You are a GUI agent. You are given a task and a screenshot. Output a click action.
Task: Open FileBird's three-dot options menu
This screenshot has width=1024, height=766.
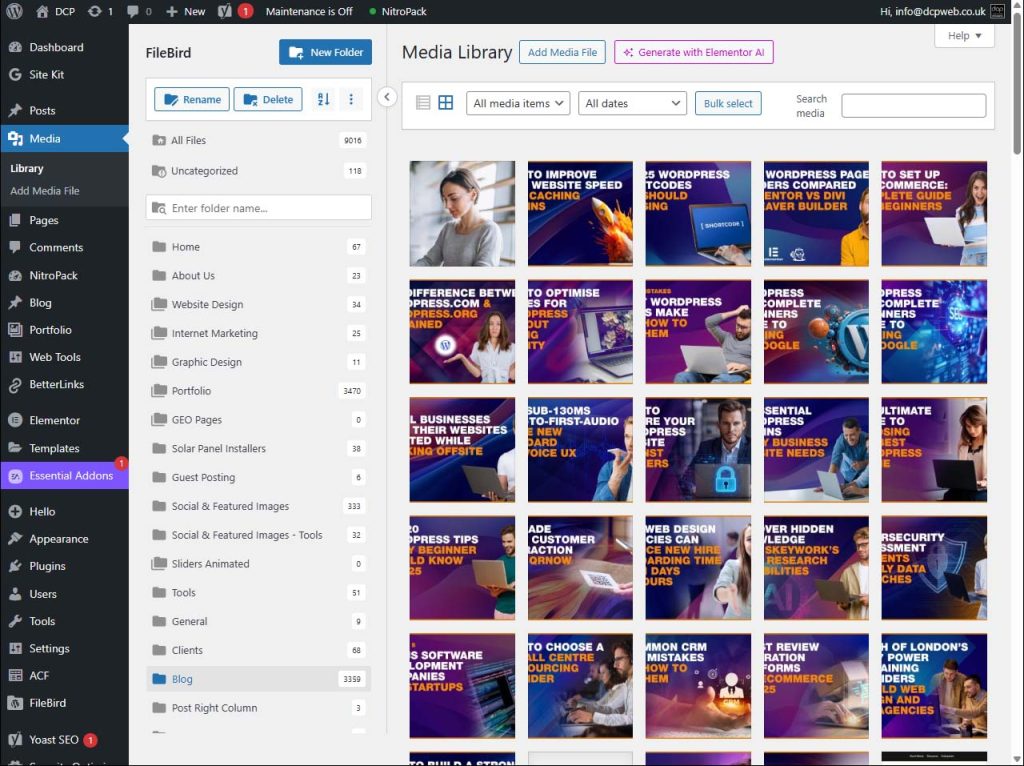351,100
